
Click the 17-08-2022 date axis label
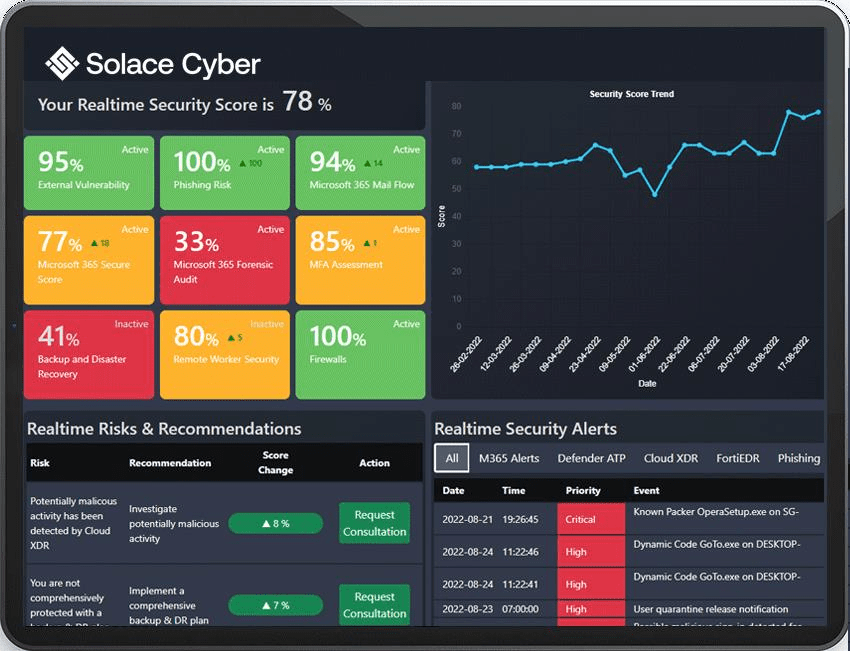(x=793, y=354)
